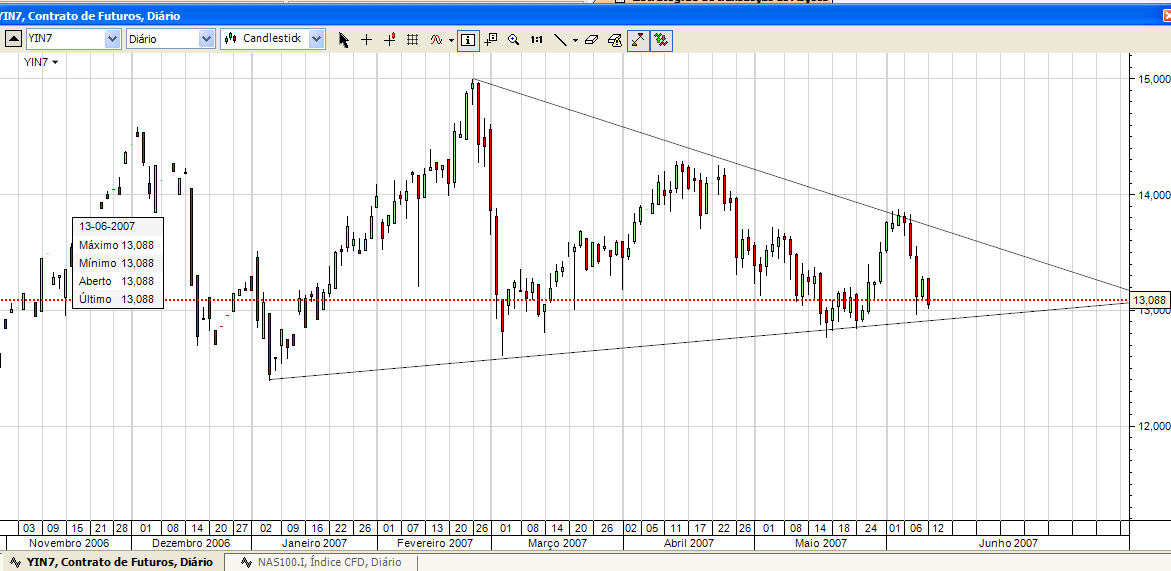The image size is (1171, 571).
Task: Click the 15,000 price axis label
Action: [1153, 79]
